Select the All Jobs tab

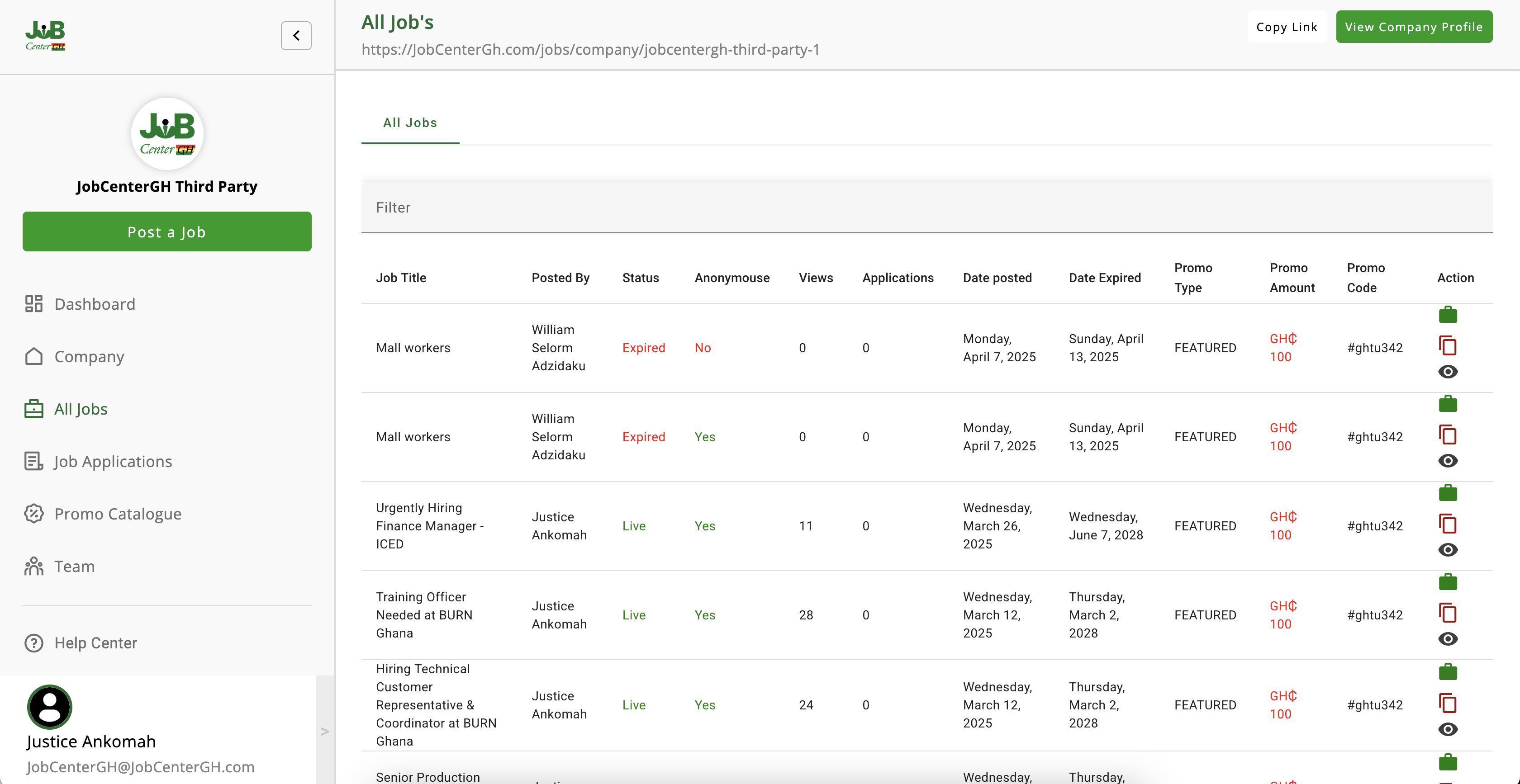409,123
